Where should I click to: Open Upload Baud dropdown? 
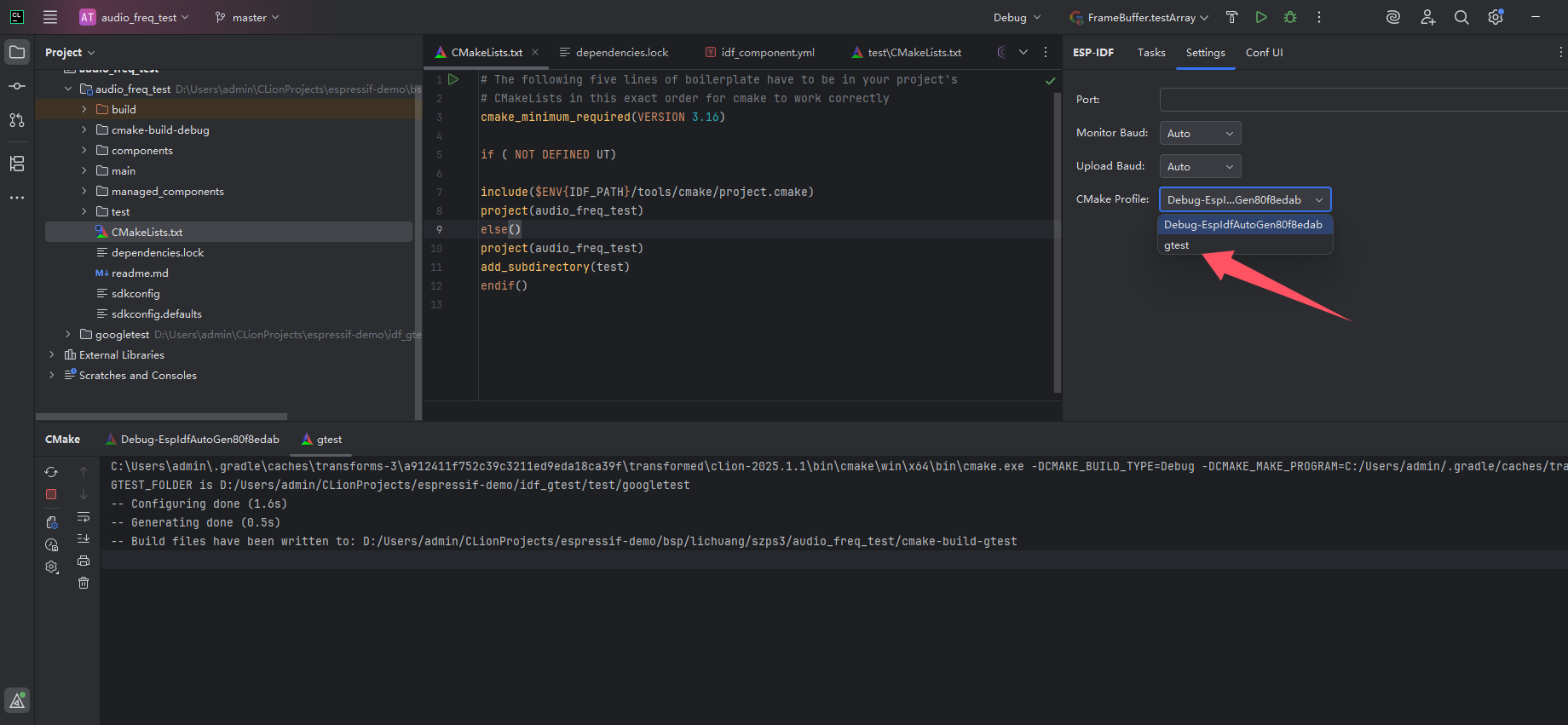pos(1200,166)
